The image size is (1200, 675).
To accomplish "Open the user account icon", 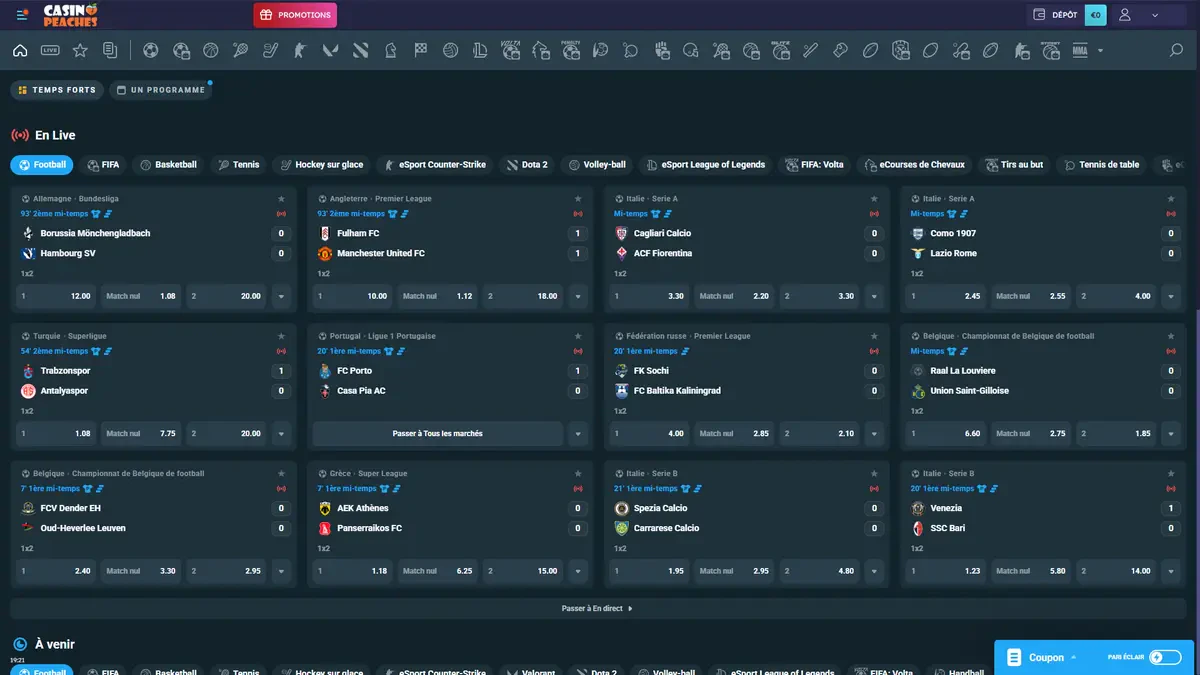I will tap(1125, 15).
